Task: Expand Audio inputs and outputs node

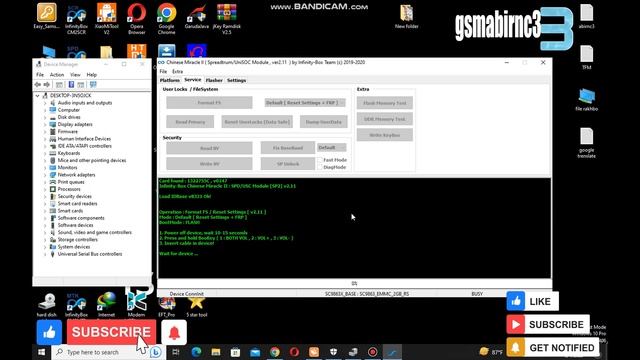Action: 45,103
